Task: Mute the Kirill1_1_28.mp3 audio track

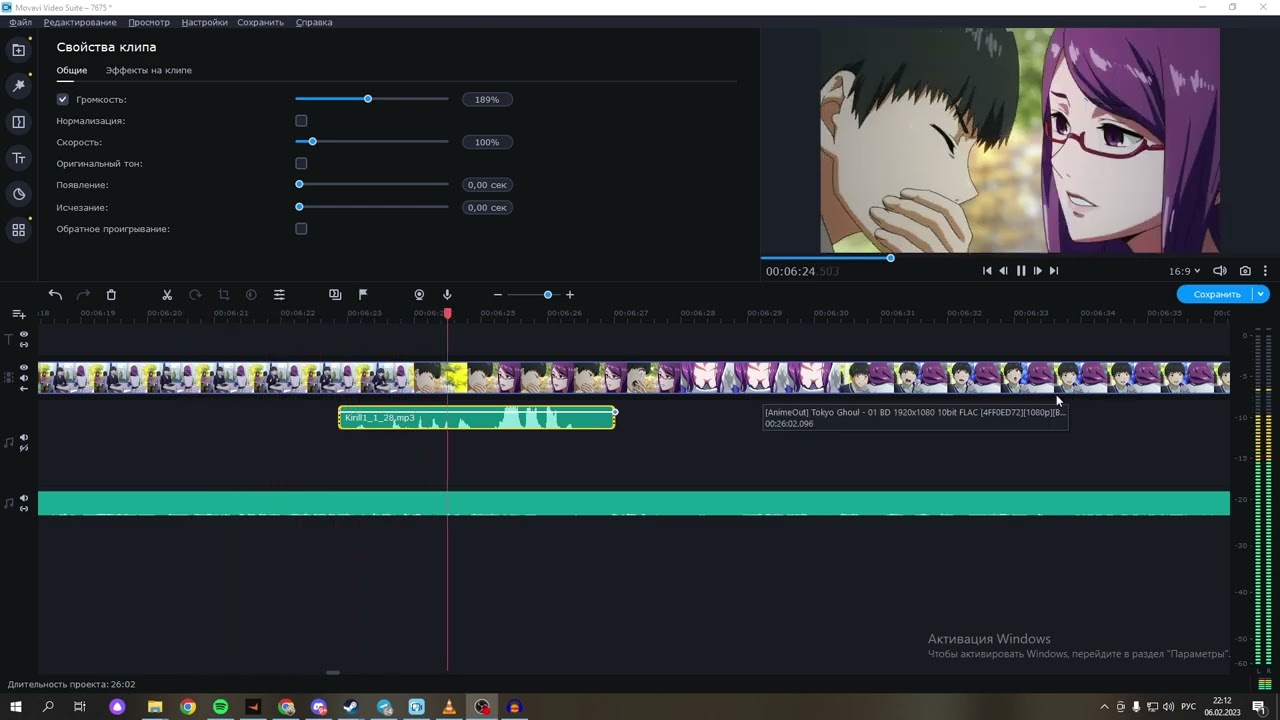Action: point(24,438)
